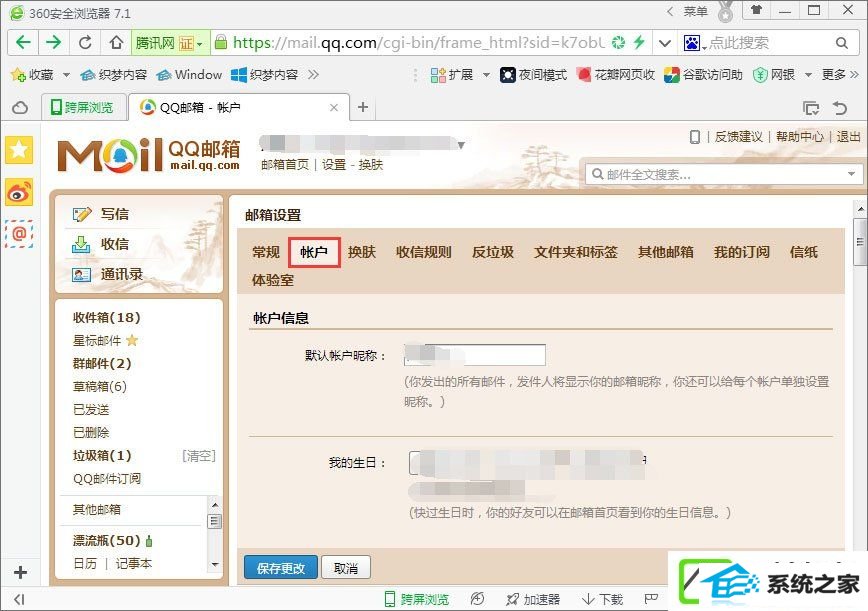Open the 反馈建议 feedback link
The width and height of the screenshot is (868, 611).
(738, 137)
